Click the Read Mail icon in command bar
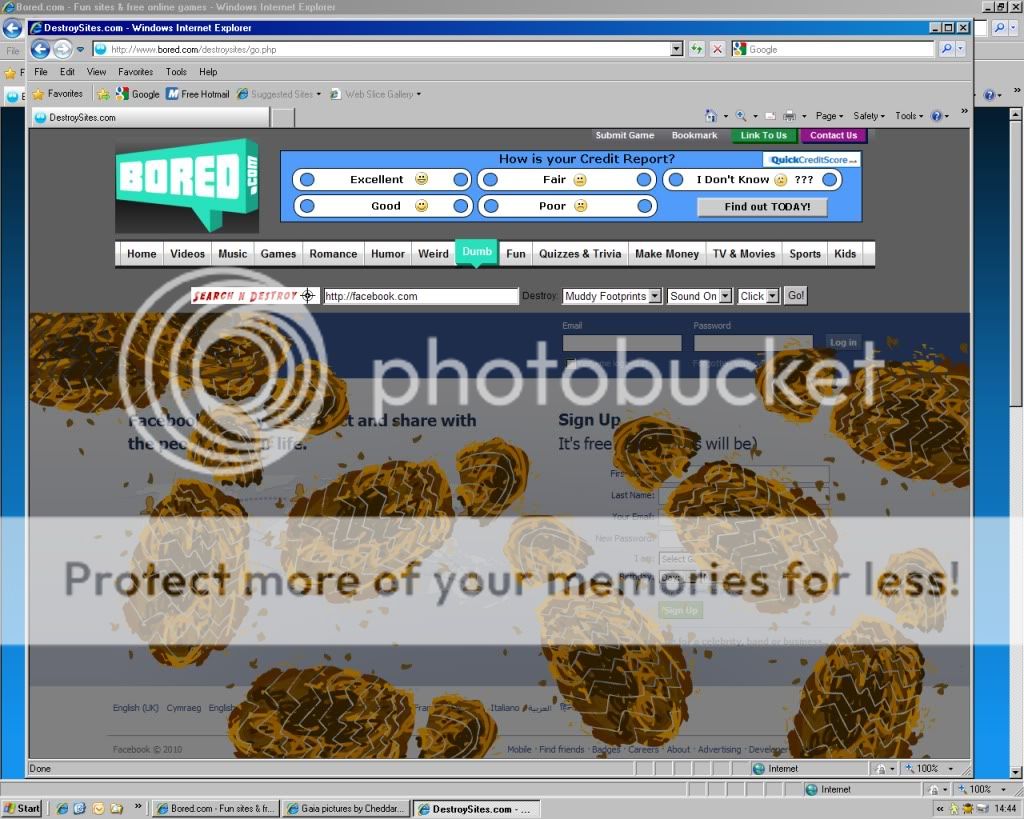Viewport: 1024px width, 819px height. [x=770, y=116]
